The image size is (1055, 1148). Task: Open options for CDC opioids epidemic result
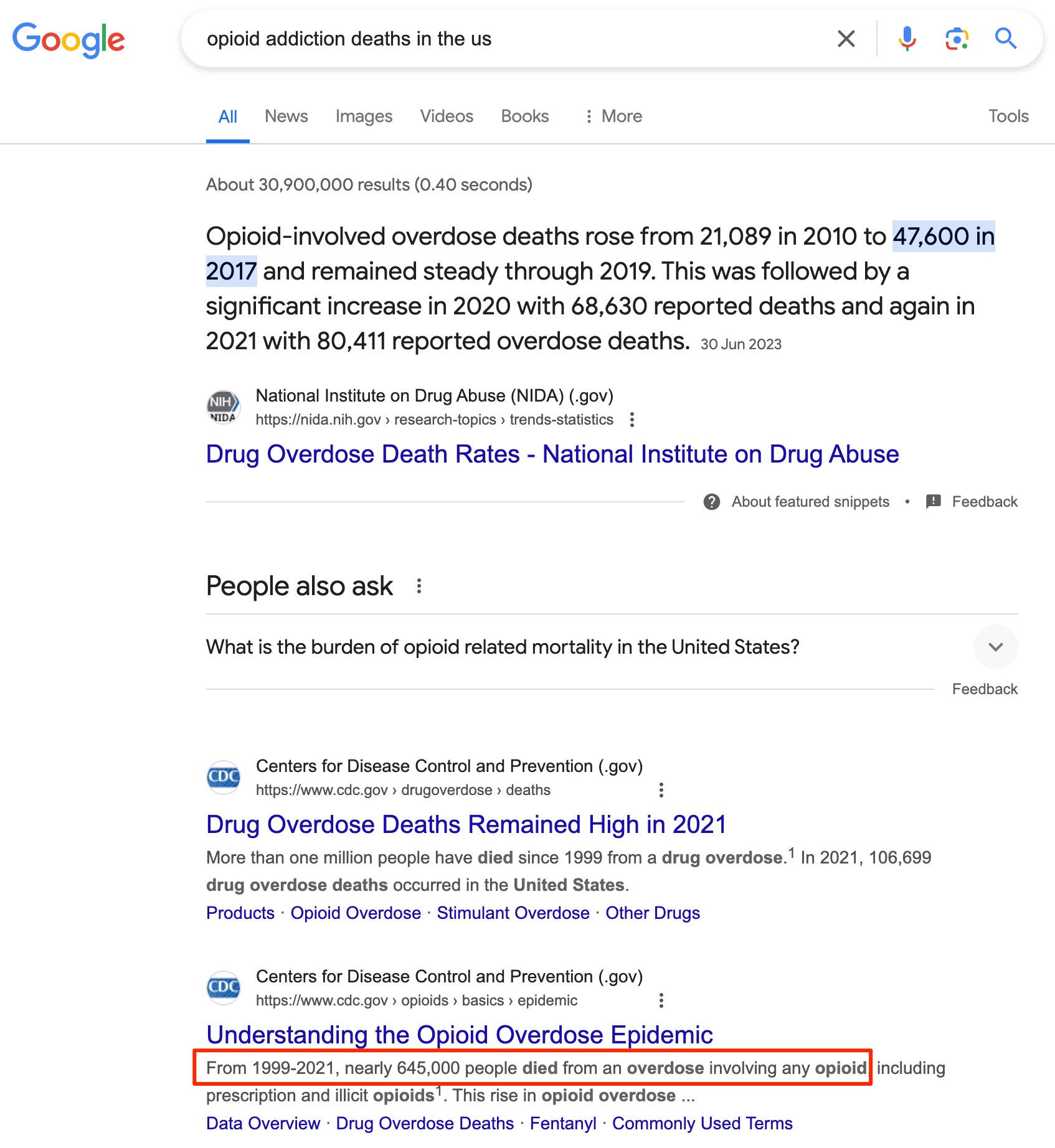(x=661, y=1000)
